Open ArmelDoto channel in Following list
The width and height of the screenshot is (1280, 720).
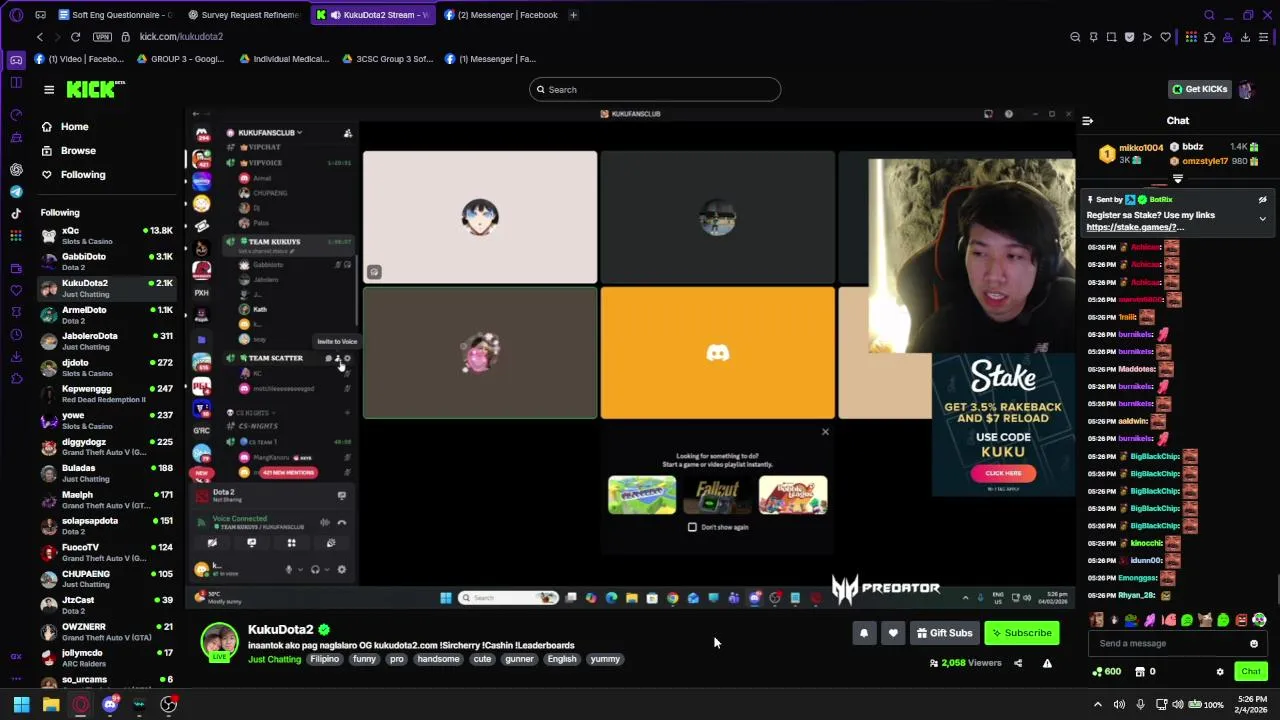tap(107, 315)
